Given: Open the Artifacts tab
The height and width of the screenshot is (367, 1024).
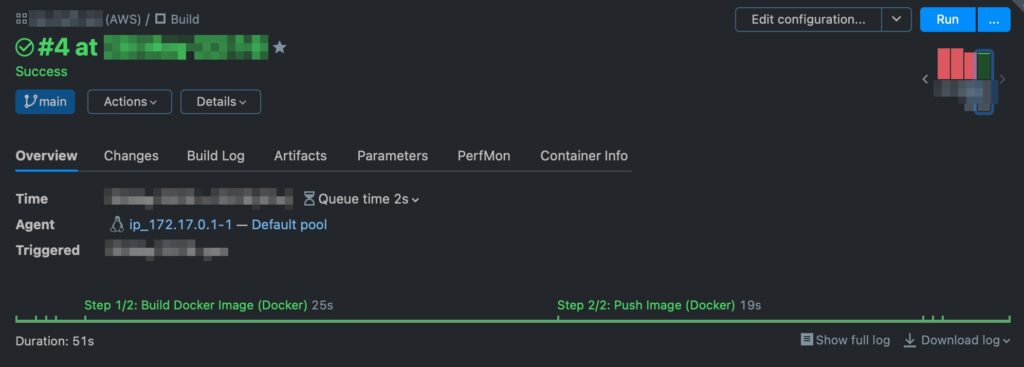Looking at the screenshot, I should pyautogui.click(x=300, y=156).
